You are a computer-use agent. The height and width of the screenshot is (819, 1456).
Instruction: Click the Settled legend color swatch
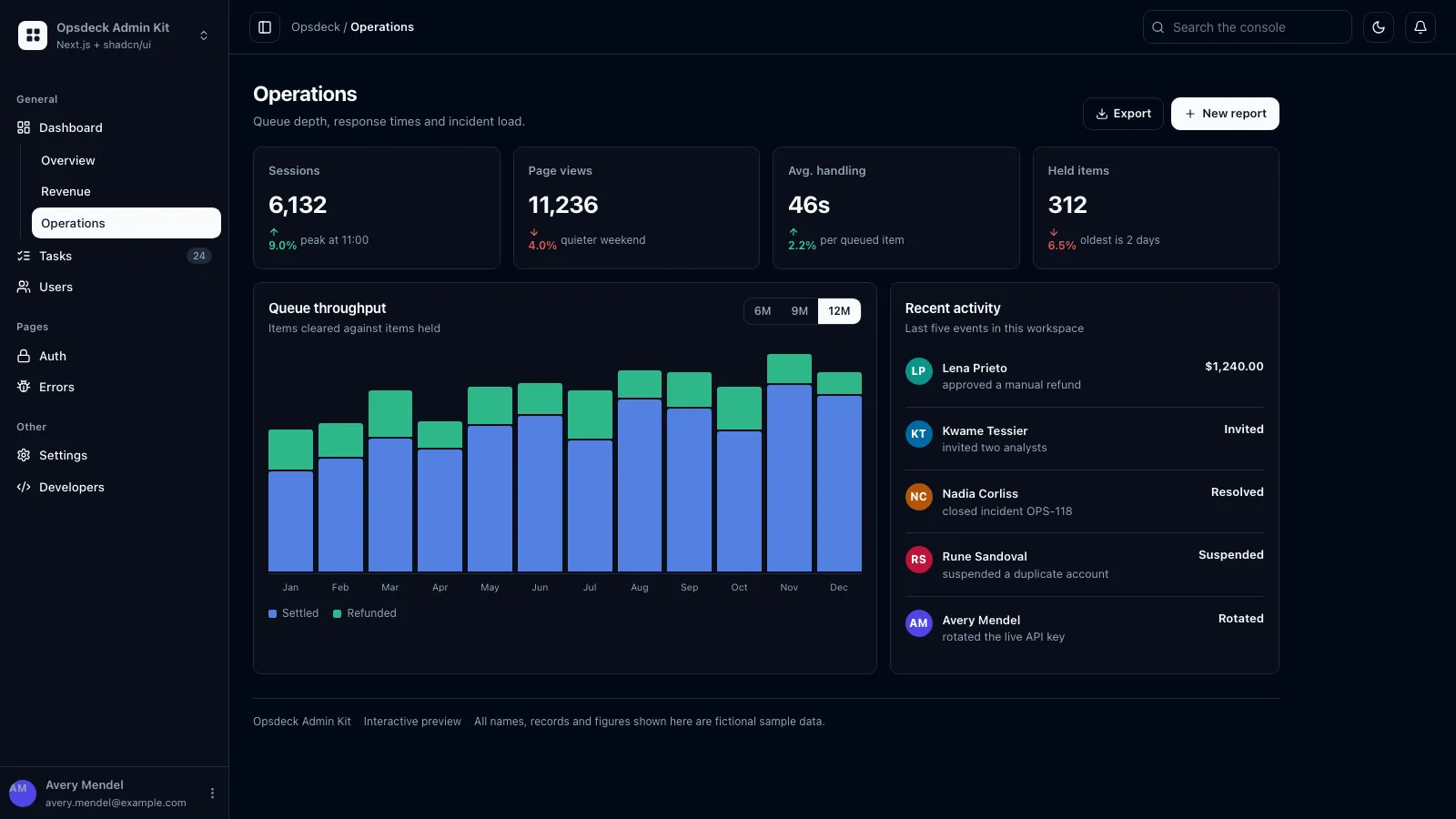272,613
